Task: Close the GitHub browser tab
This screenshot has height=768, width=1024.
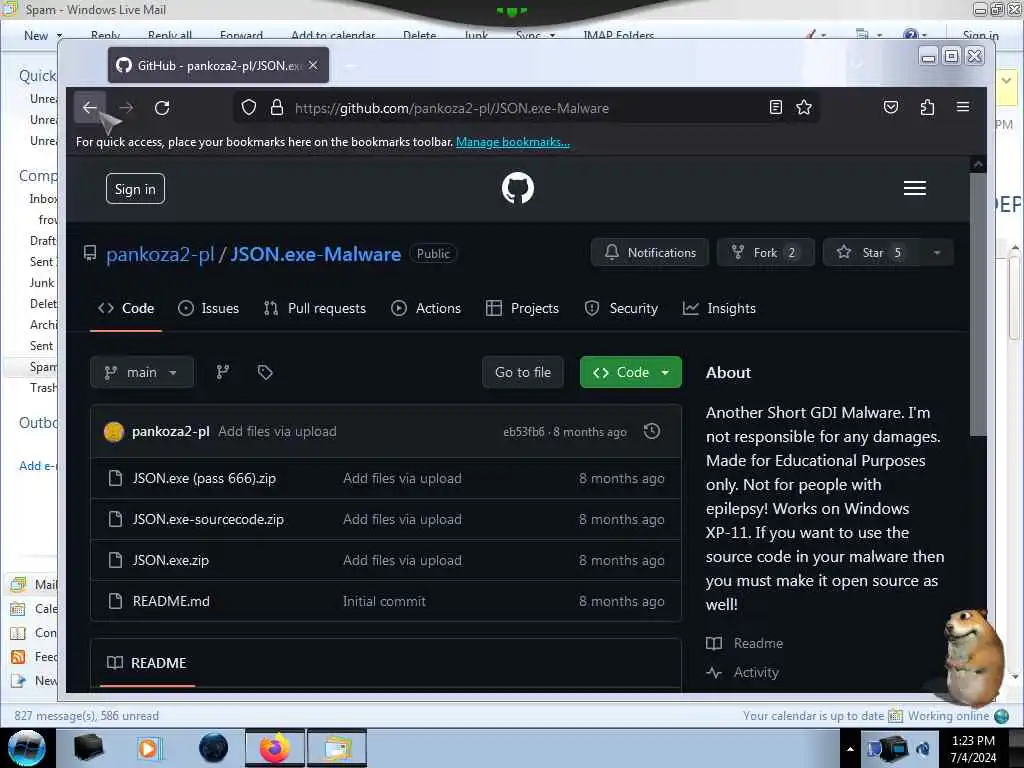Action: [313, 65]
